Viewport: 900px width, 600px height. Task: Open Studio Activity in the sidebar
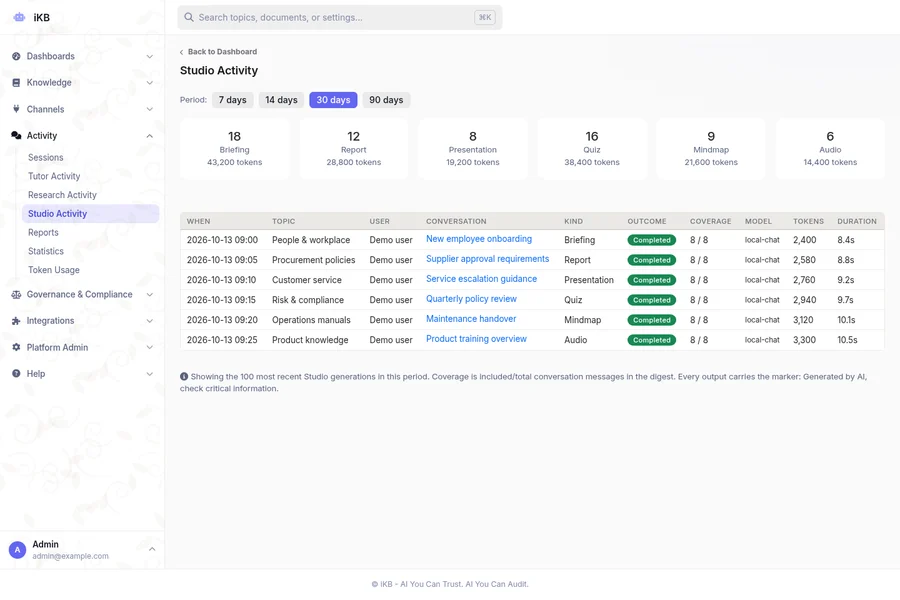pos(90,214)
